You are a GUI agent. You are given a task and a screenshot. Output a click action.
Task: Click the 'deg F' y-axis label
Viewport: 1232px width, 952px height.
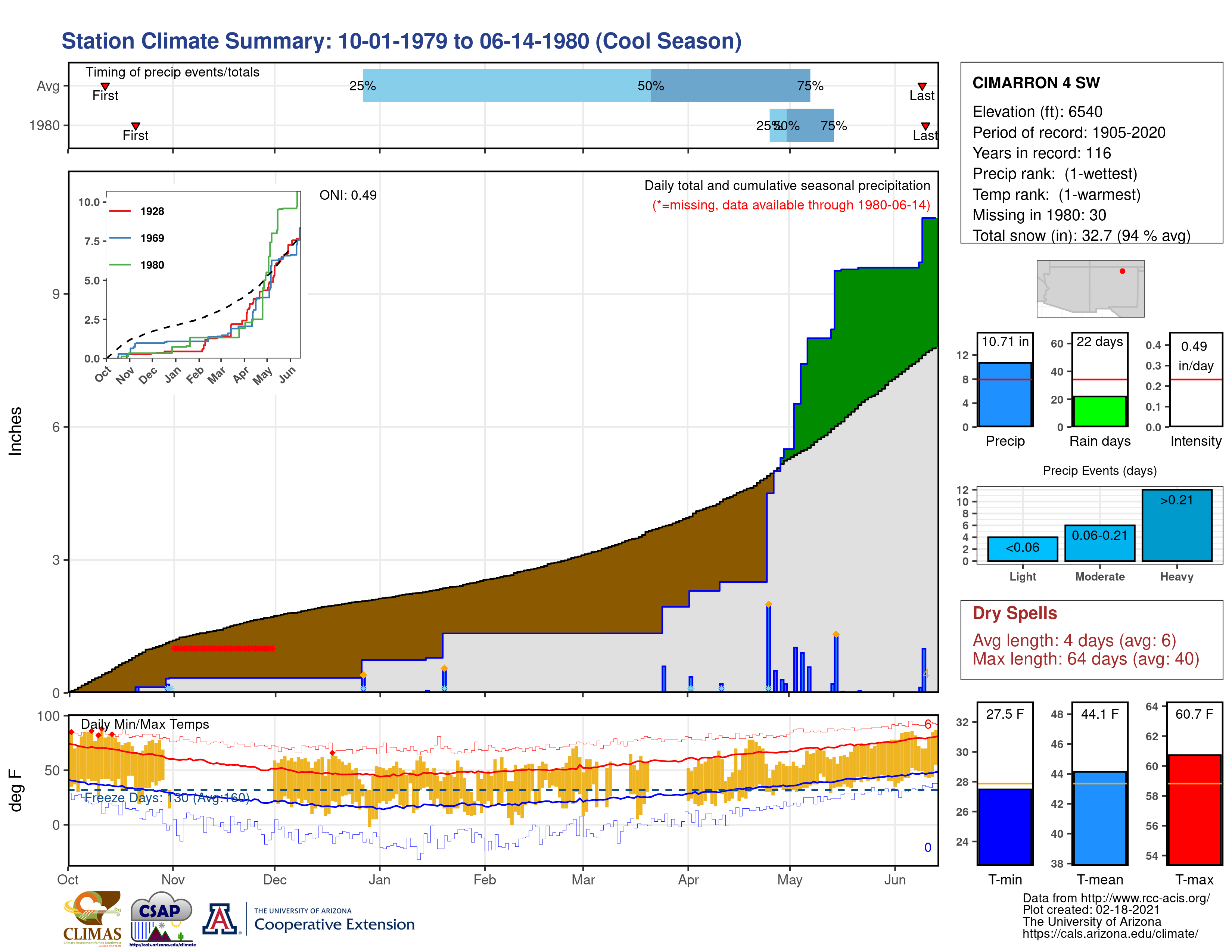click(x=15, y=790)
